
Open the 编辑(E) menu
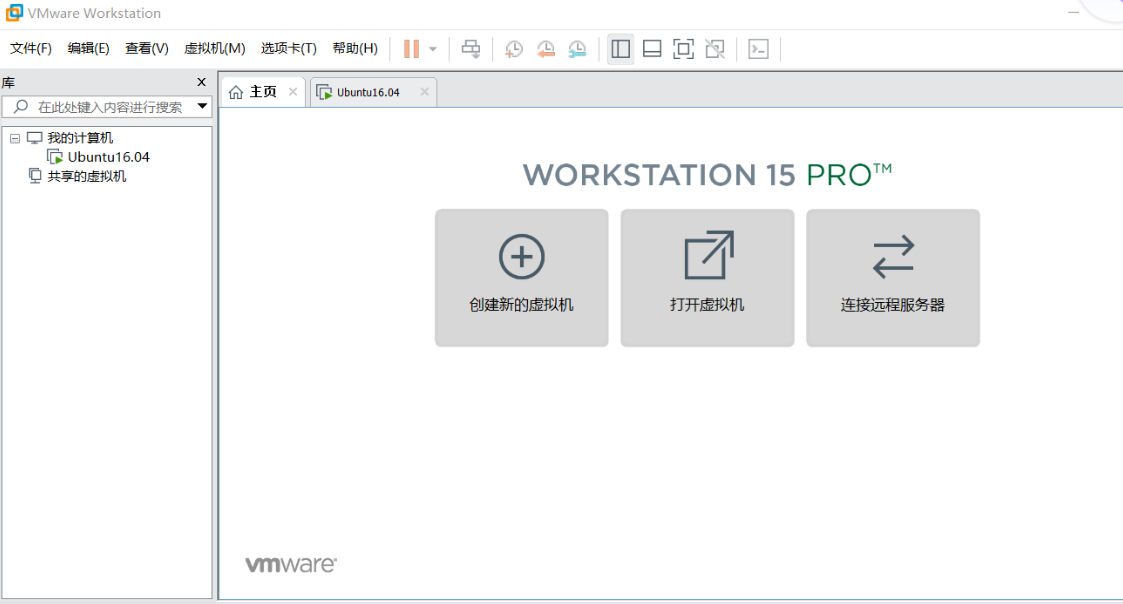tap(88, 48)
